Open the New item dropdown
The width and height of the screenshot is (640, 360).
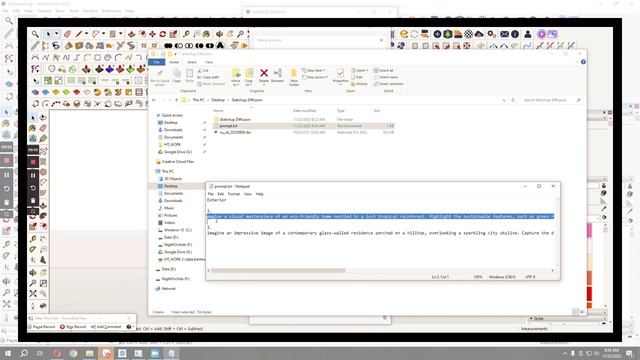(x=313, y=71)
